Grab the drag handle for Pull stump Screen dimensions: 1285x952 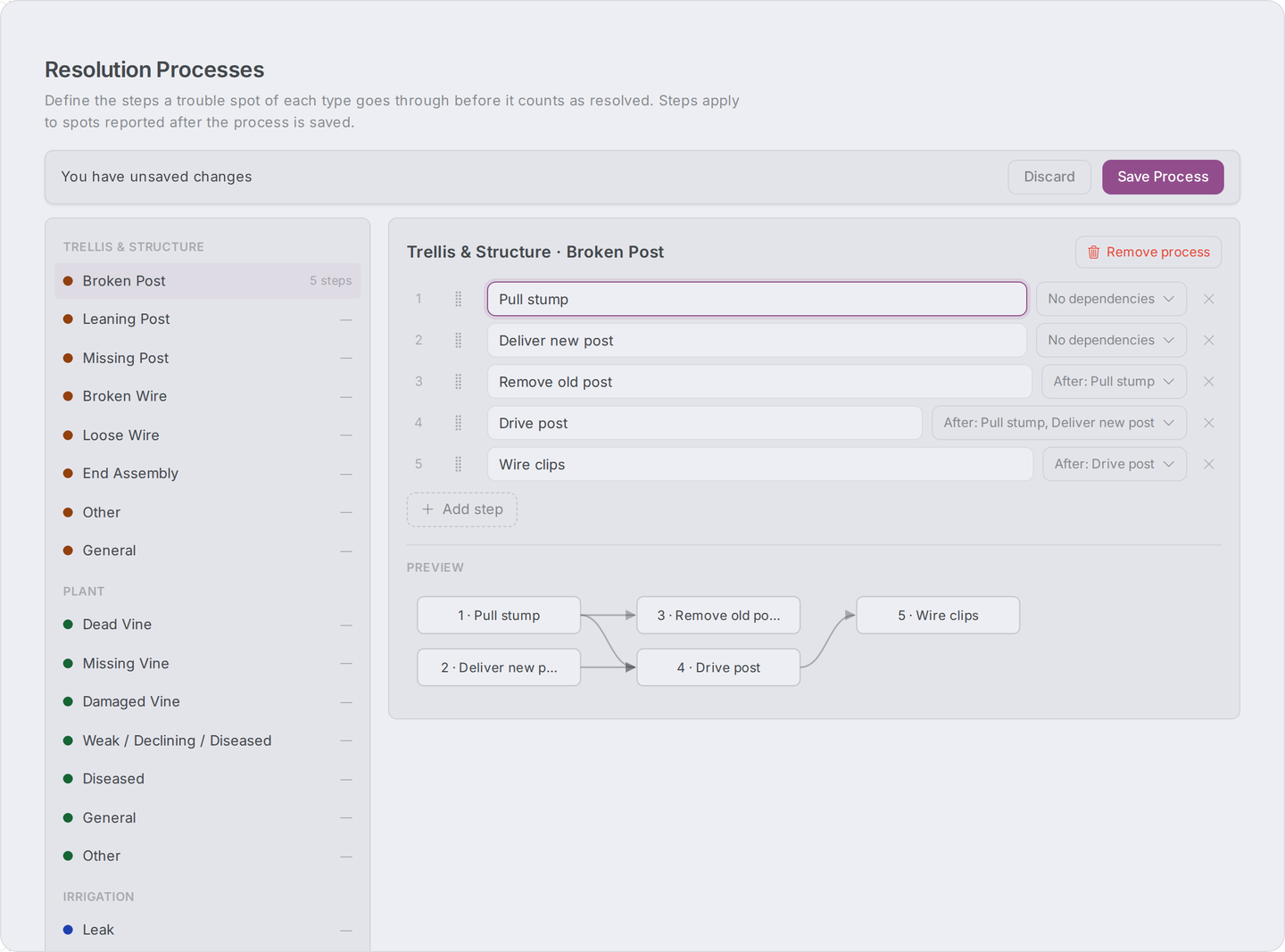click(458, 299)
